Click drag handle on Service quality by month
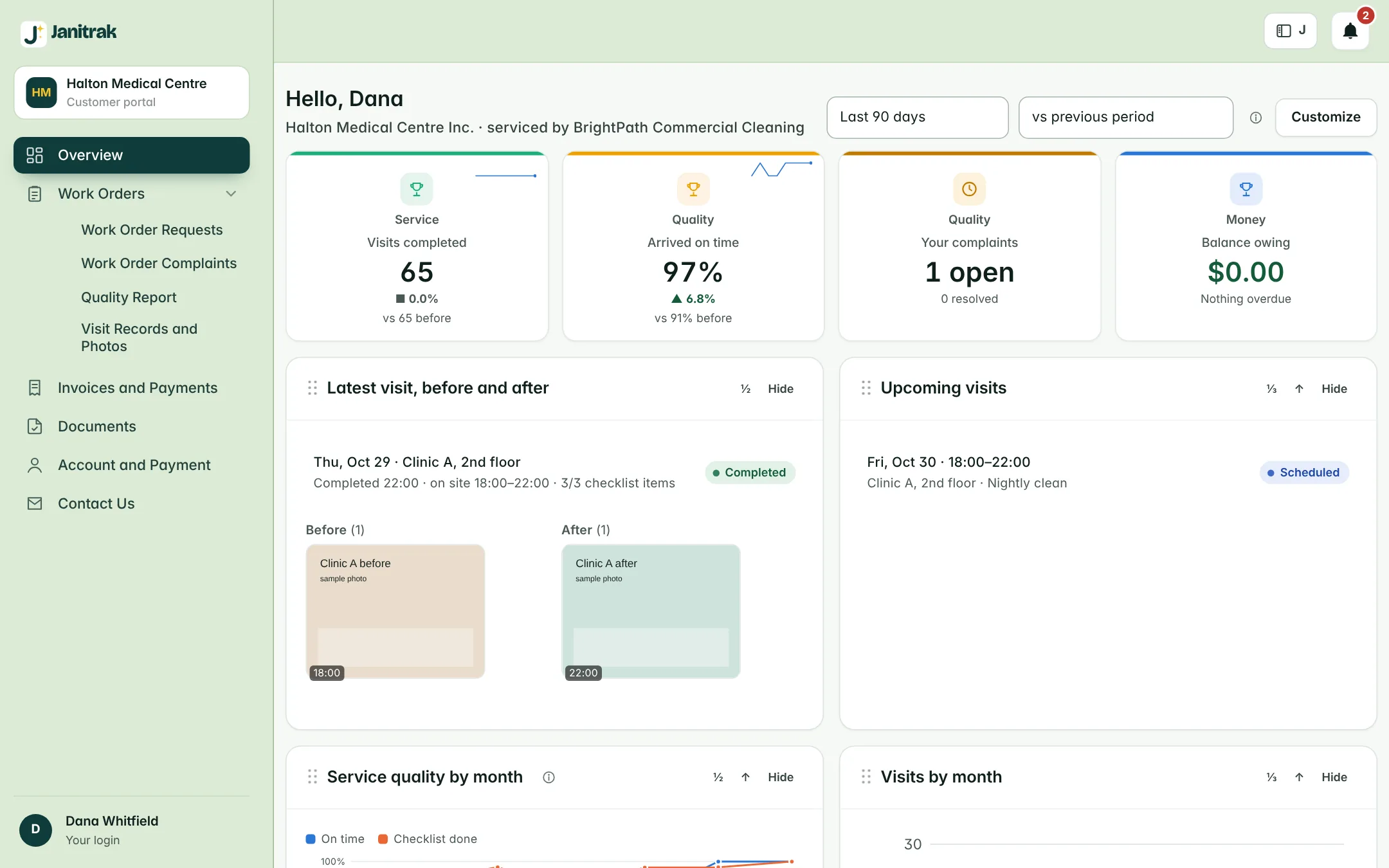The width and height of the screenshot is (1389, 868). tap(313, 777)
